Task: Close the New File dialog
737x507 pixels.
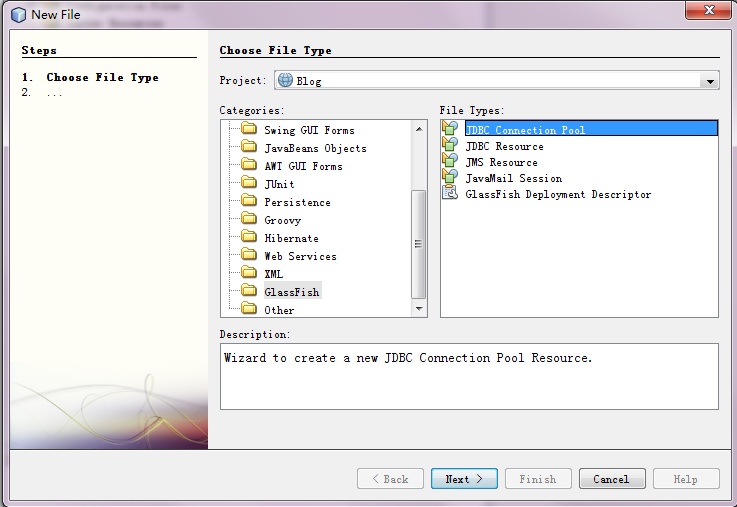Action: (x=709, y=10)
